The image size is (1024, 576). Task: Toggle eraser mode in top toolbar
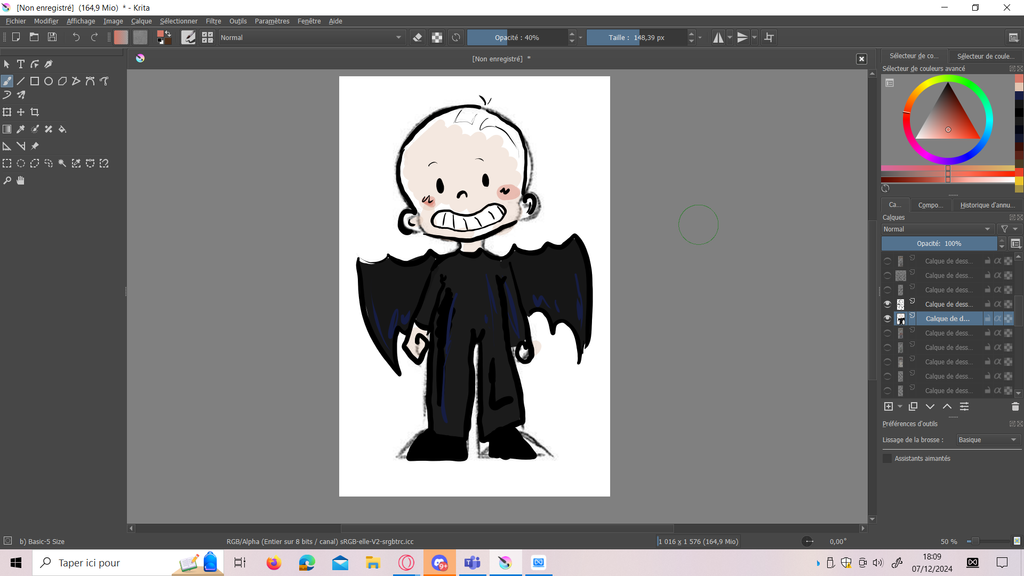click(x=418, y=37)
